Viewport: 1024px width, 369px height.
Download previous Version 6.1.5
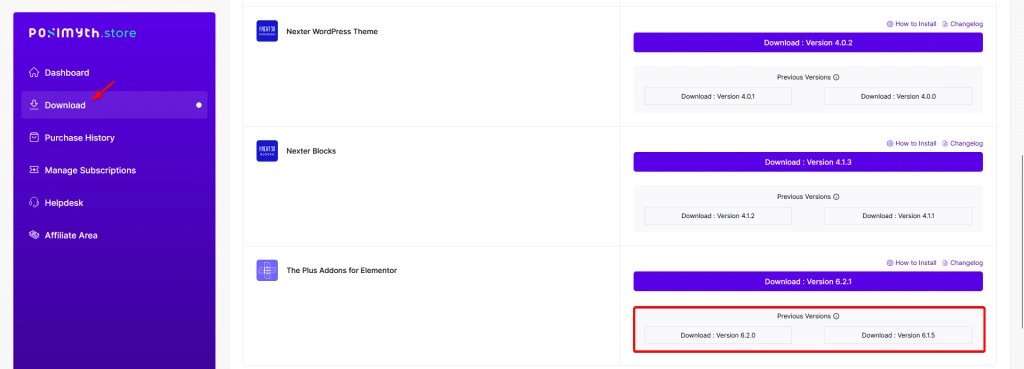point(898,336)
